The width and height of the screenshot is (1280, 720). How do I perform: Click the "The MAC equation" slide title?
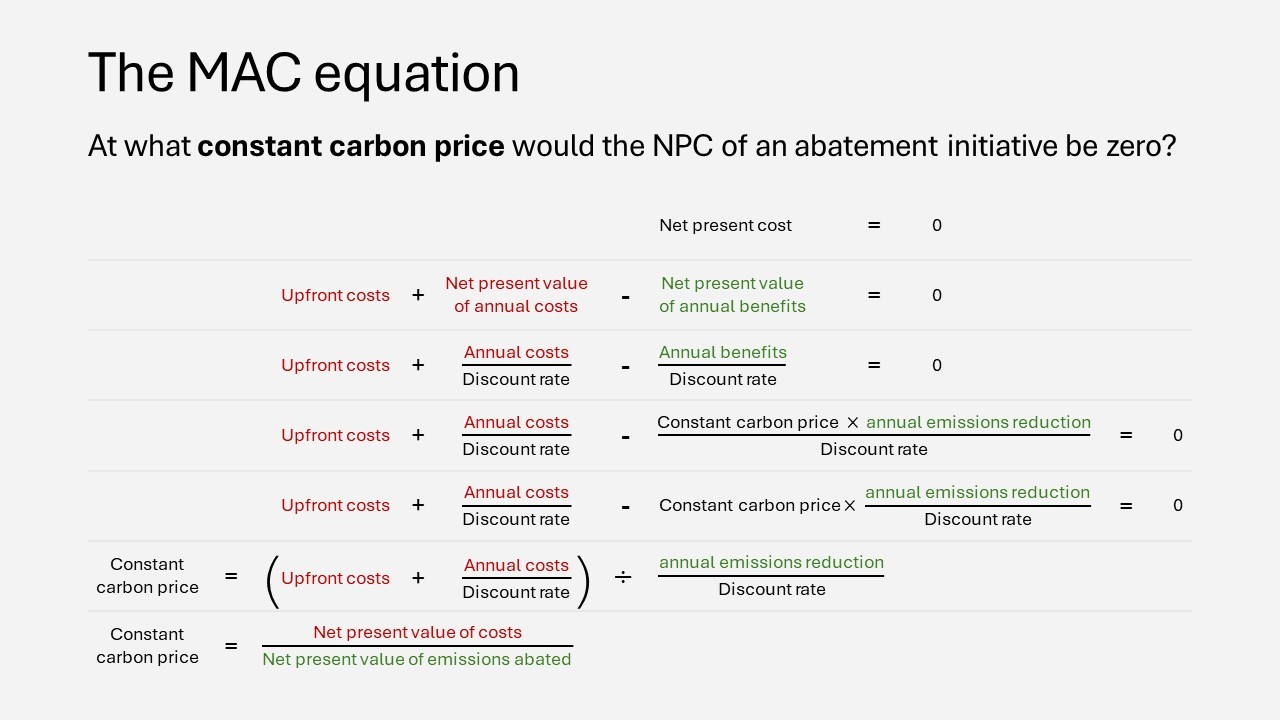tap(303, 74)
